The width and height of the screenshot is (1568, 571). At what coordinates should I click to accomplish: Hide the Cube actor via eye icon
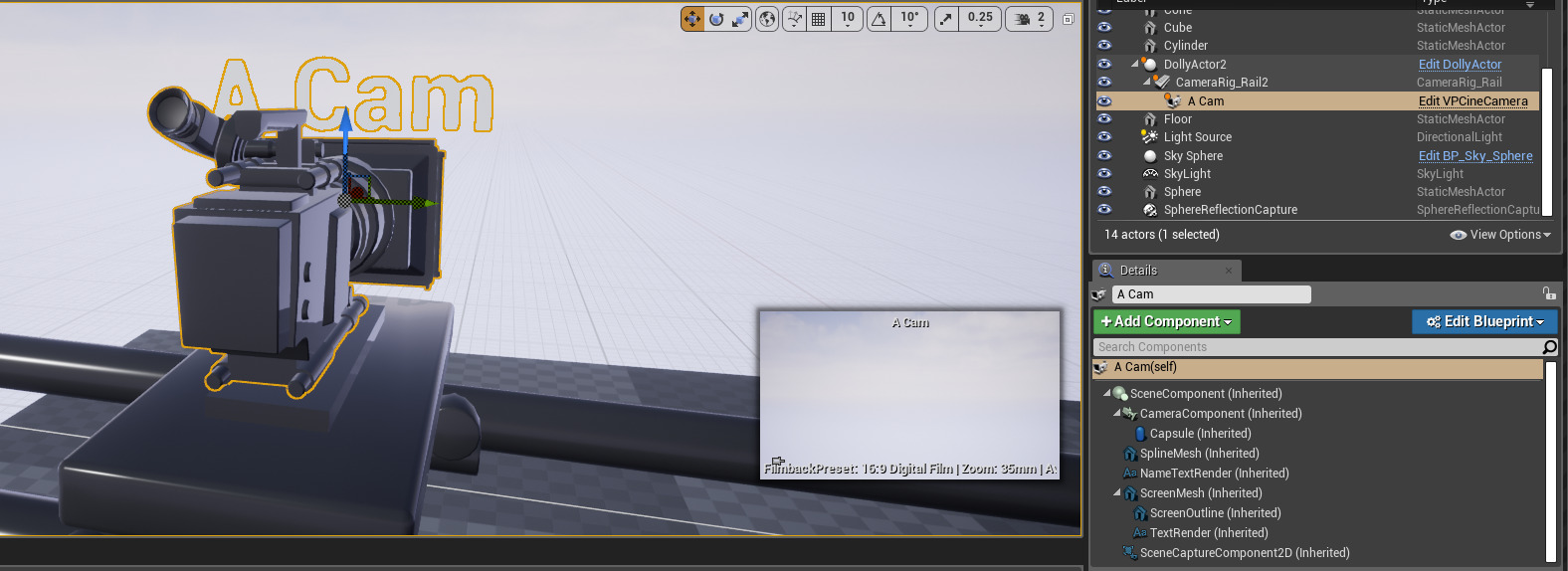[x=1104, y=28]
